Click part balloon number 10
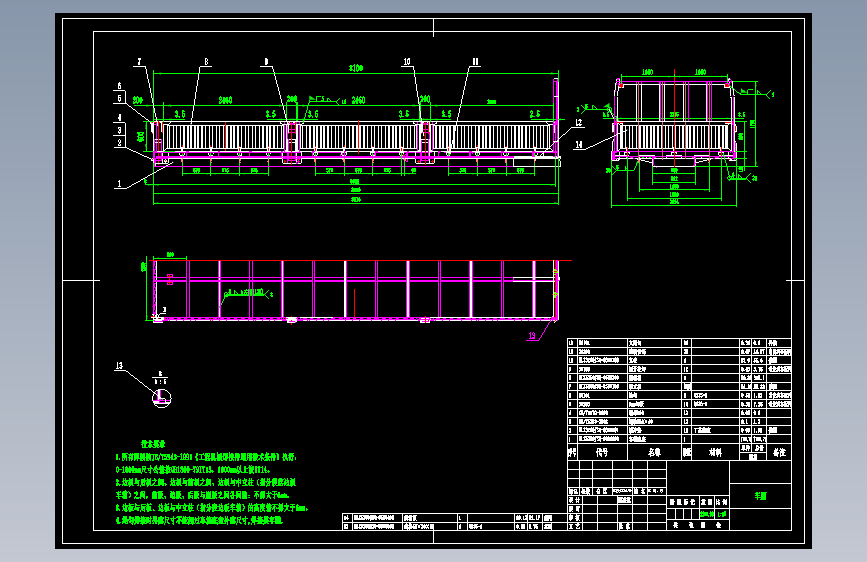Image resolution: width=867 pixels, height=562 pixels. [407, 62]
